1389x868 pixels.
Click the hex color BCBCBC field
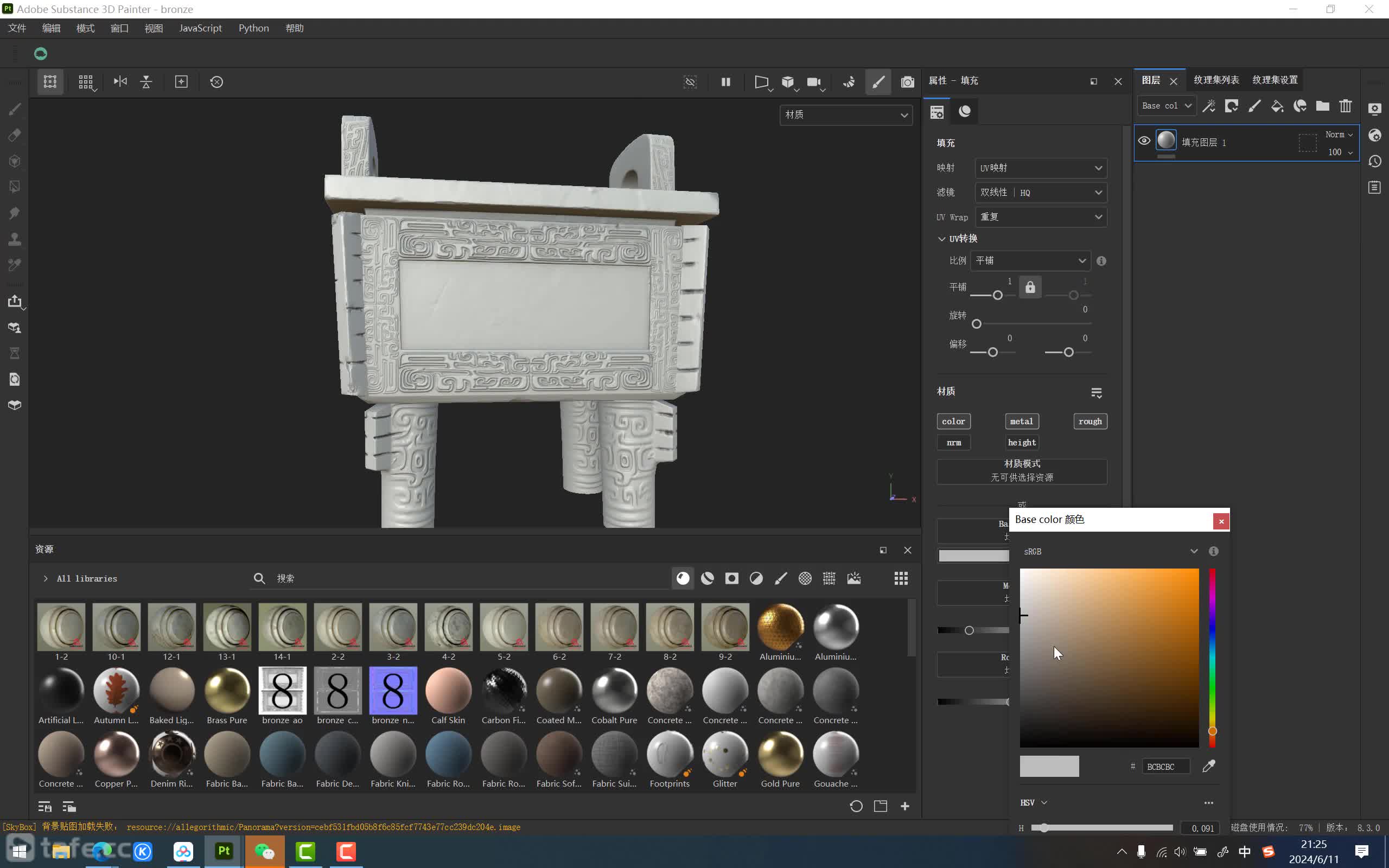(x=1165, y=767)
